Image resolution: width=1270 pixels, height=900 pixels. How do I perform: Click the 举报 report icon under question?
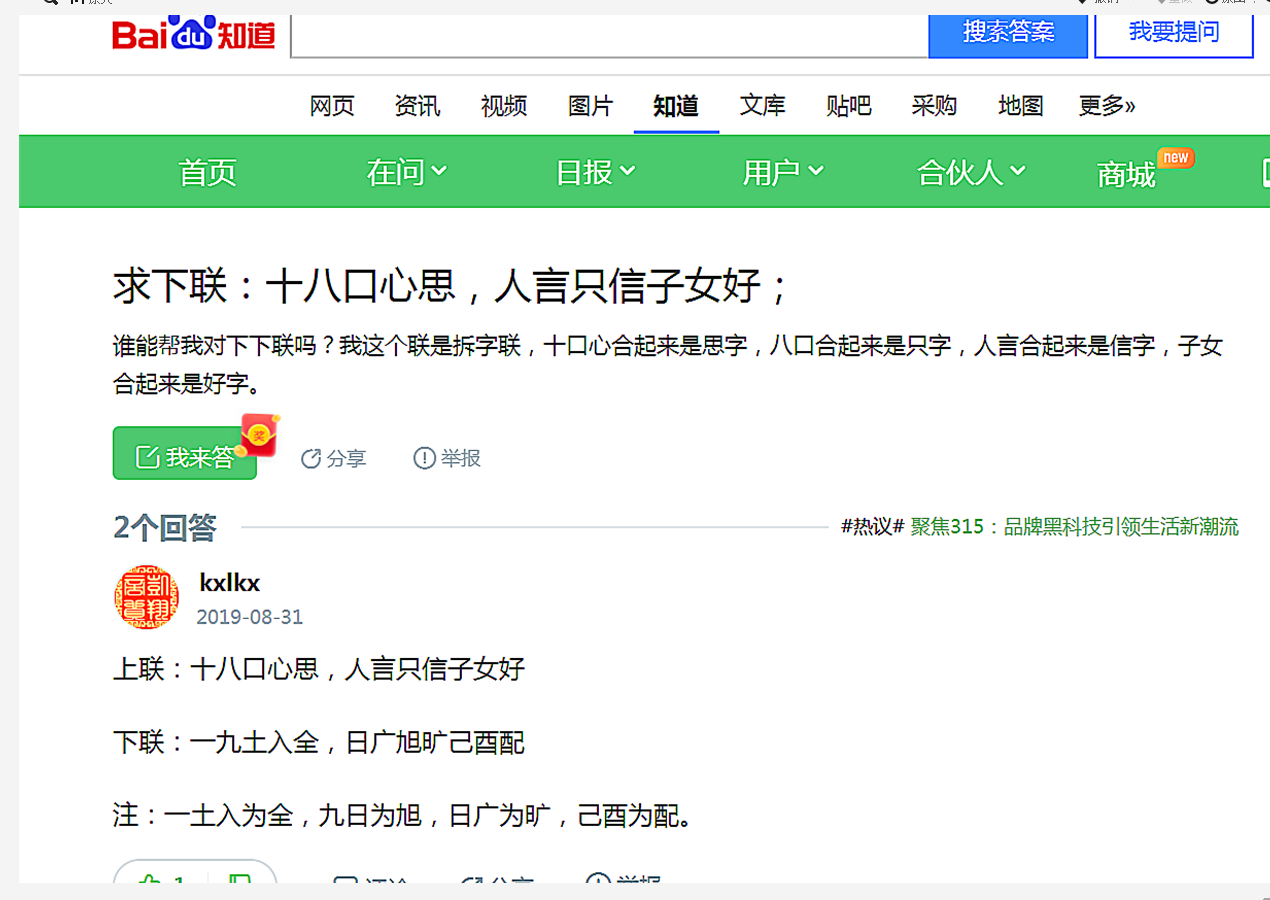(424, 458)
